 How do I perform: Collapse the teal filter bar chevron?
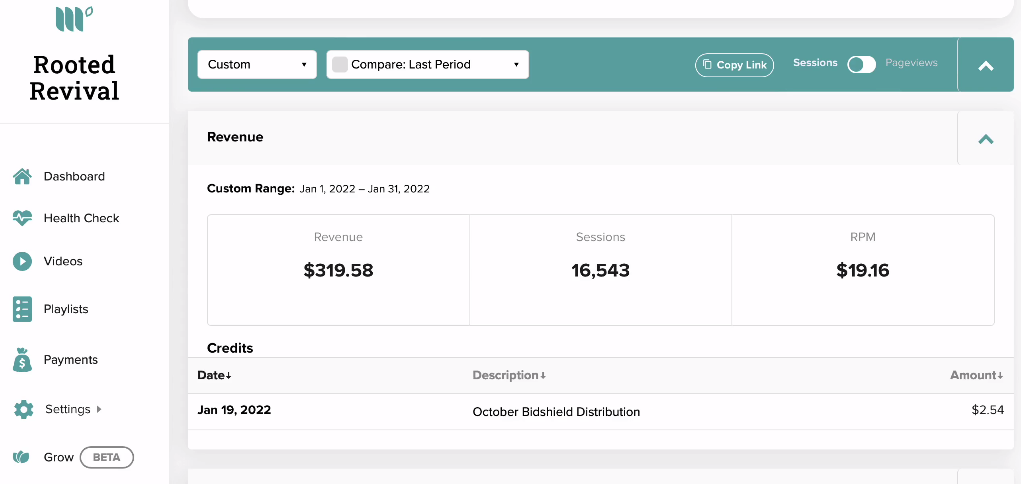coord(986,65)
